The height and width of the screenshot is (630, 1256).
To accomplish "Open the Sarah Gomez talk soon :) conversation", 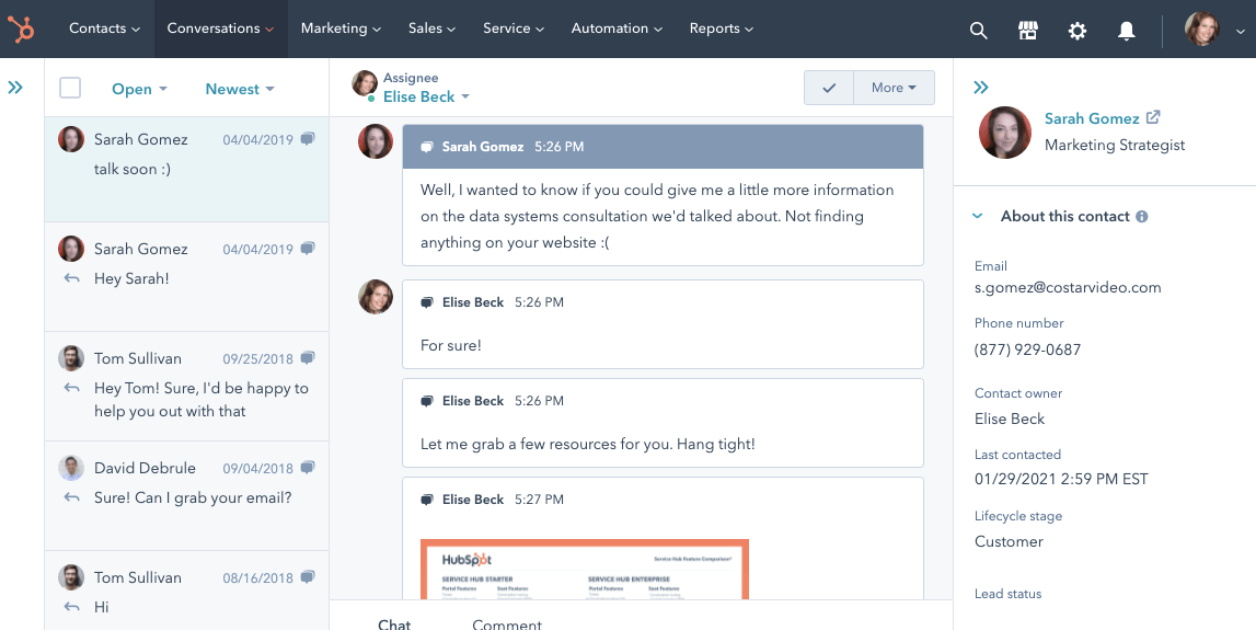I will (187, 167).
